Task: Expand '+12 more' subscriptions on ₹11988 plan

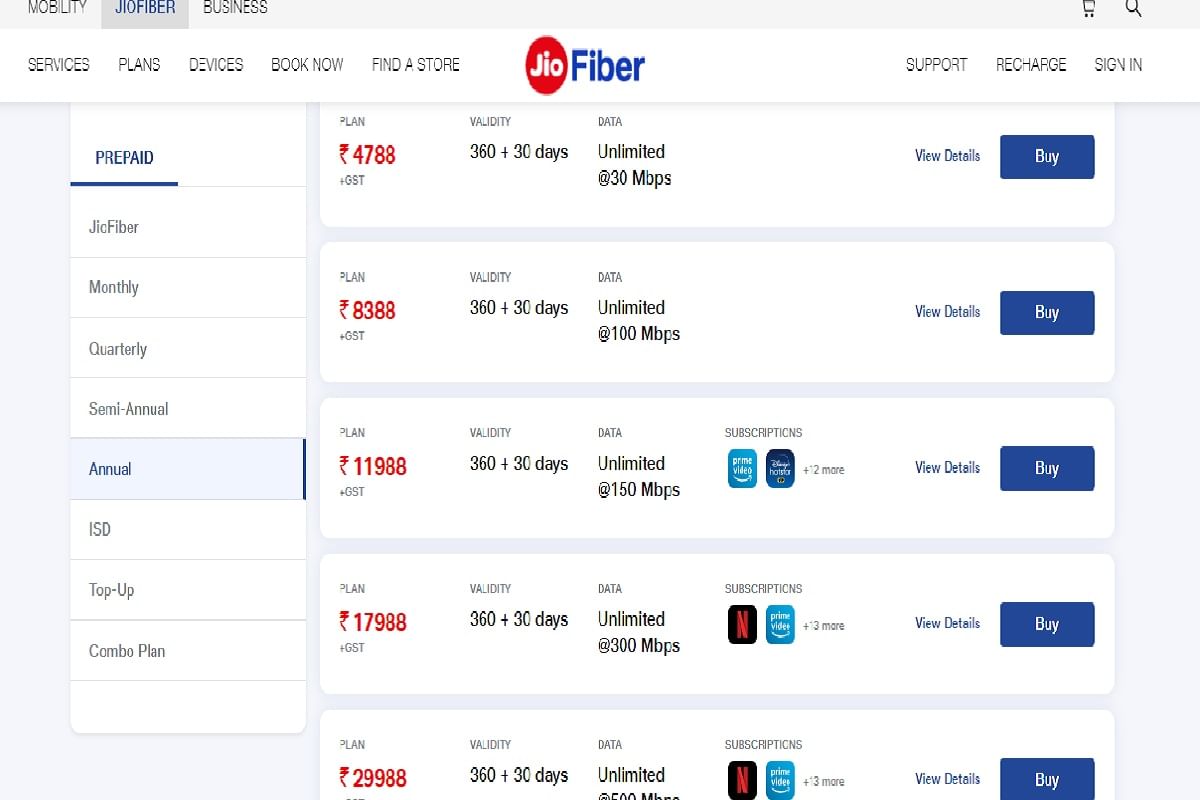Action: pyautogui.click(x=824, y=468)
